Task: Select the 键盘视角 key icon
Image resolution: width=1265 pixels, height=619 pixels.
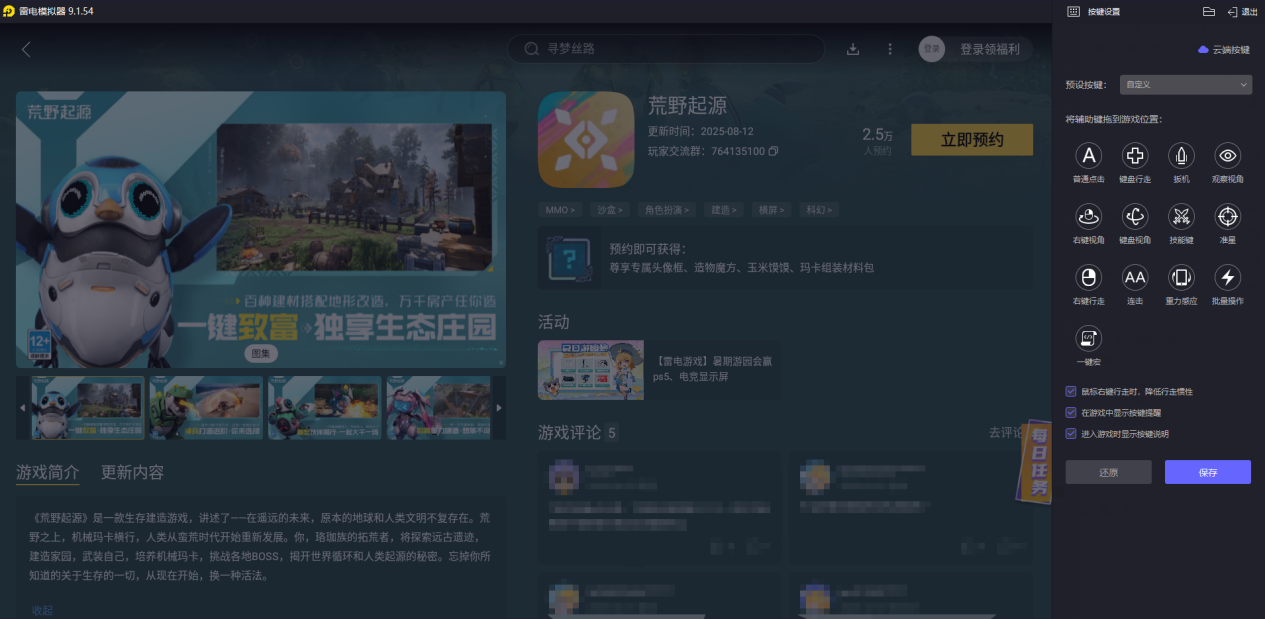Action: pos(1135,216)
